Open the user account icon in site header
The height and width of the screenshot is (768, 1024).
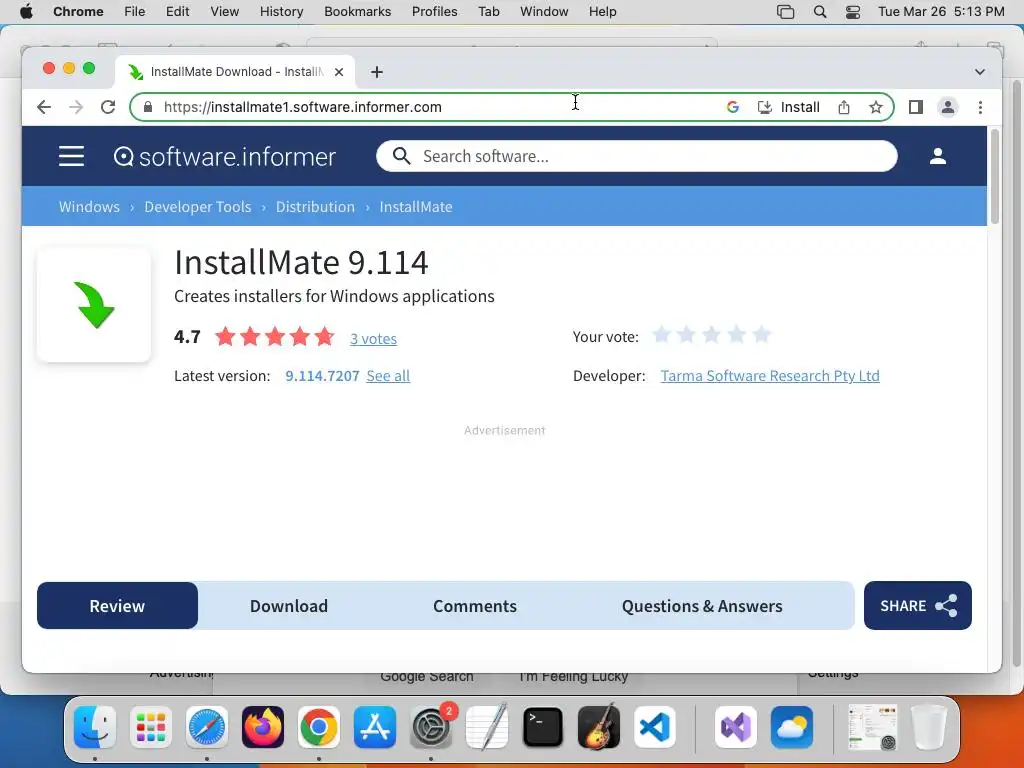click(938, 156)
